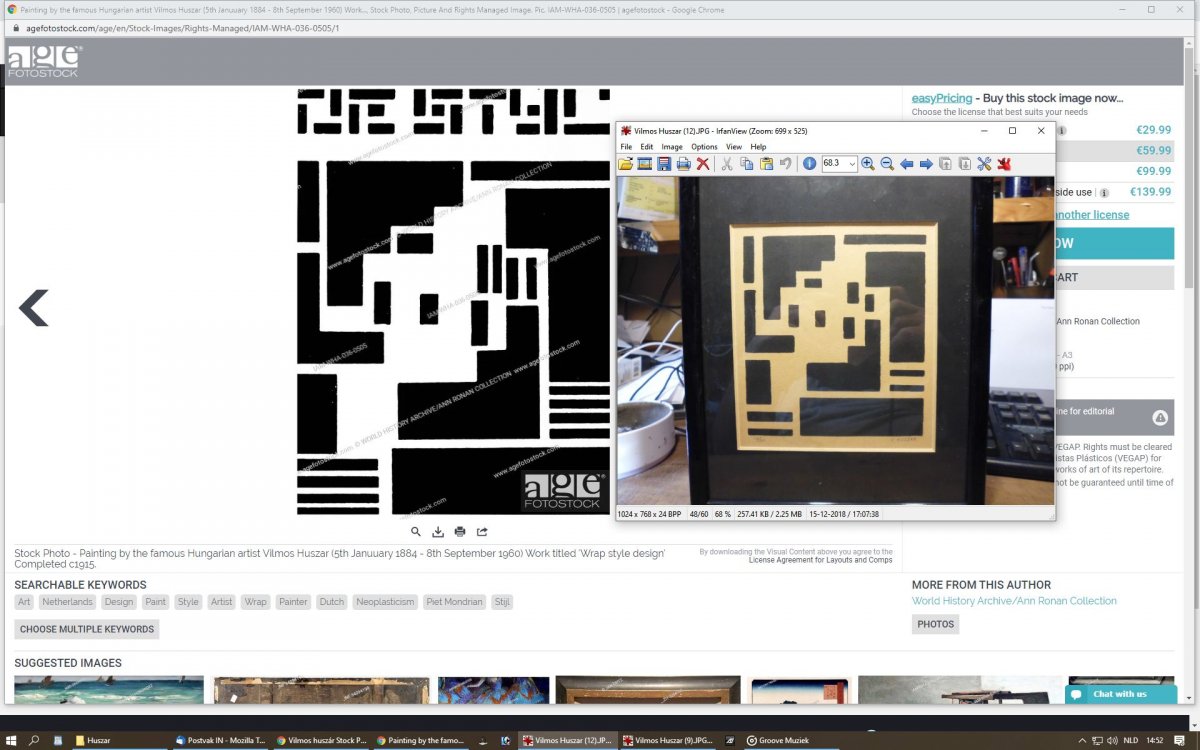Select the Stijl keyword tag
1200x750 pixels.
pos(502,602)
